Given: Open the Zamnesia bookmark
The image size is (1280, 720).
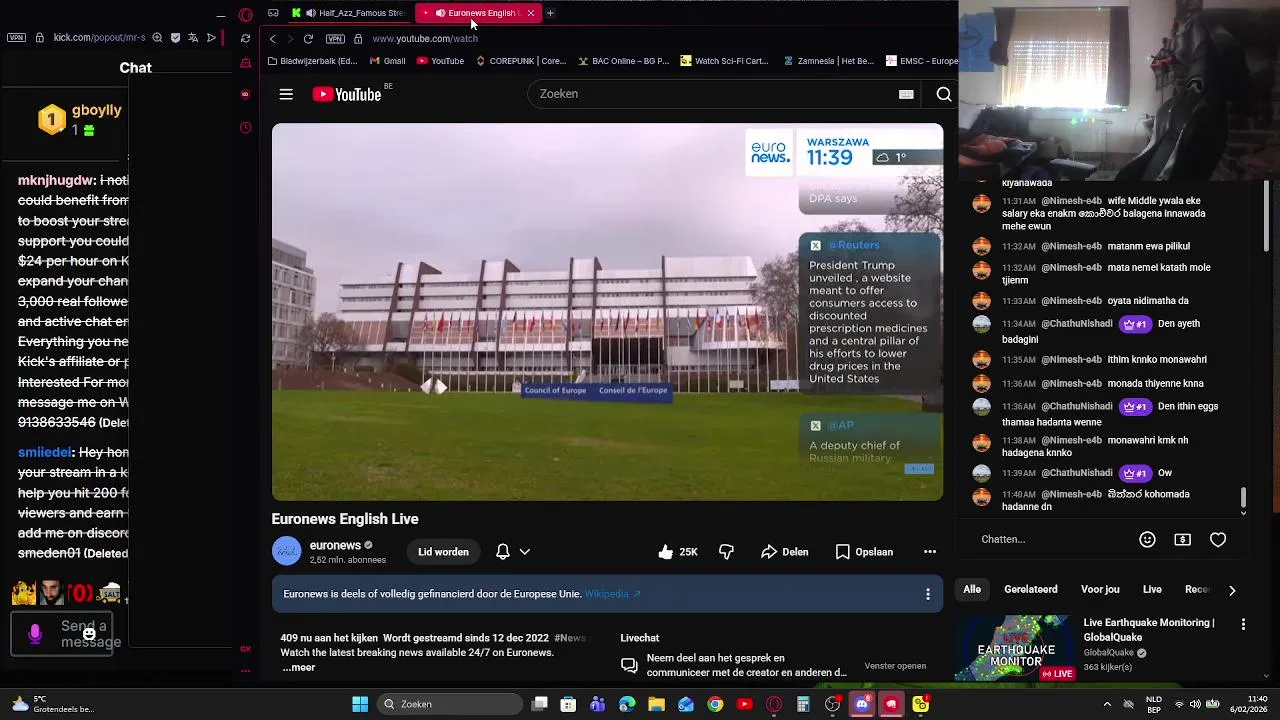Looking at the screenshot, I should click(829, 61).
